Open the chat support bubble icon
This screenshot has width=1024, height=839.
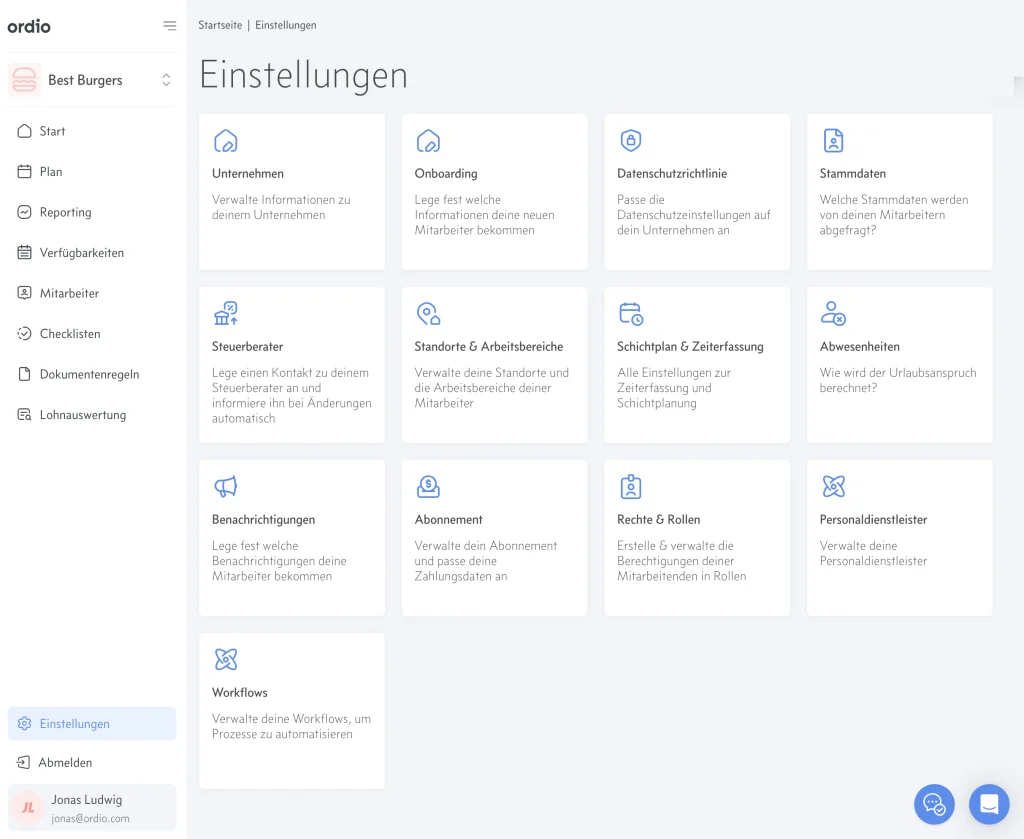[934, 804]
